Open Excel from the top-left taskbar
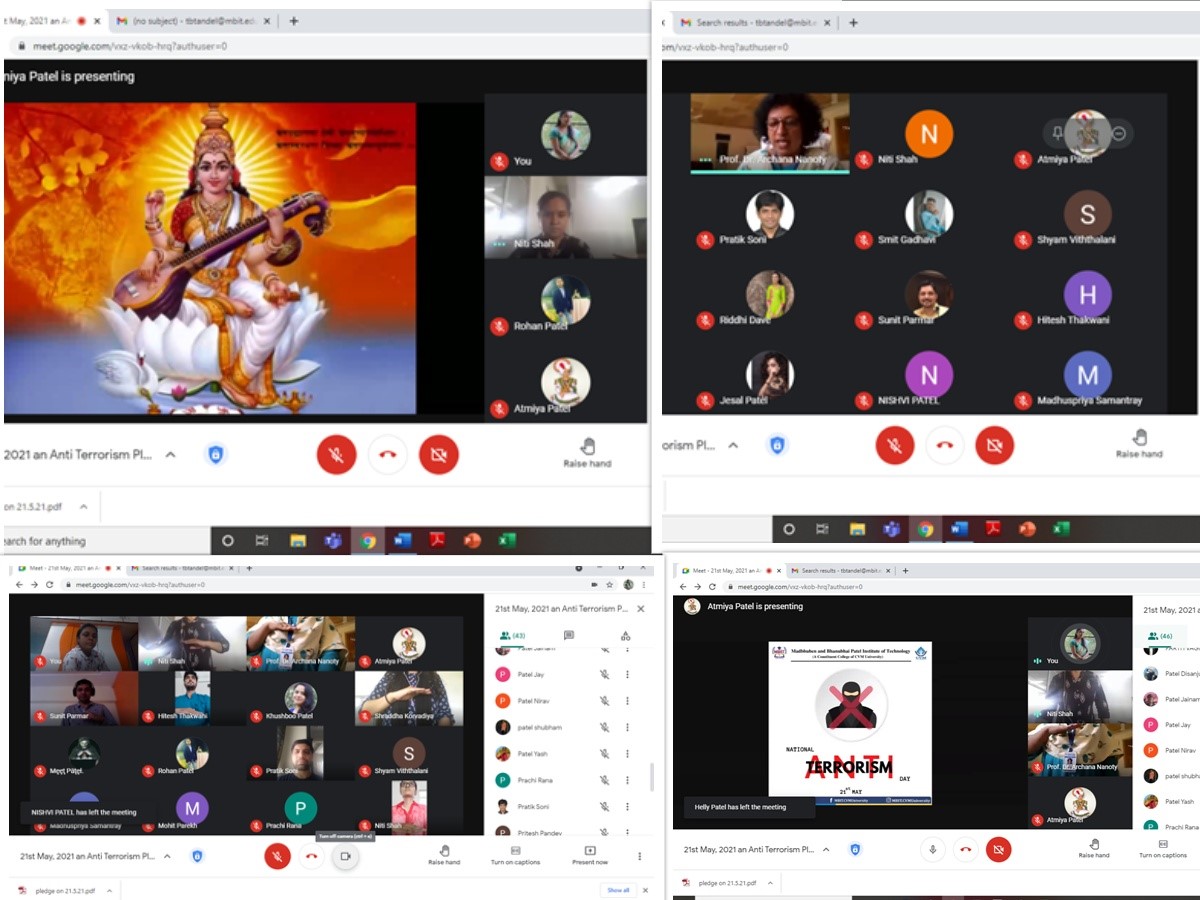Viewport: 1200px width, 900px height. tap(507, 541)
